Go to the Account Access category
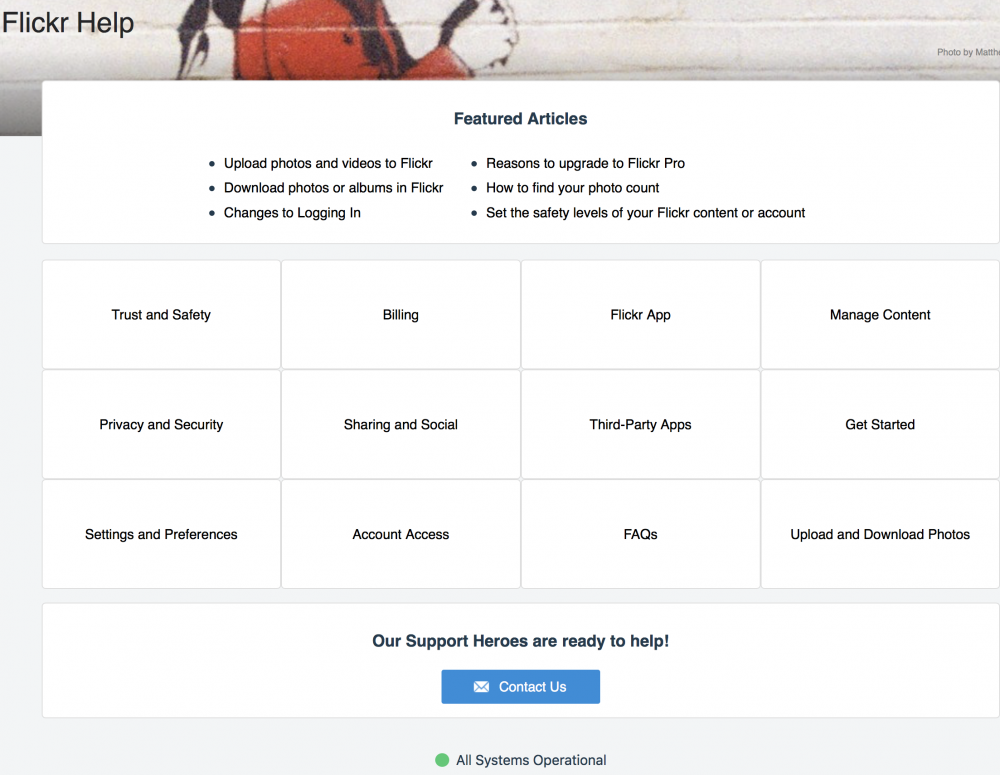Screen dimensions: 1000x775 [x=401, y=534]
